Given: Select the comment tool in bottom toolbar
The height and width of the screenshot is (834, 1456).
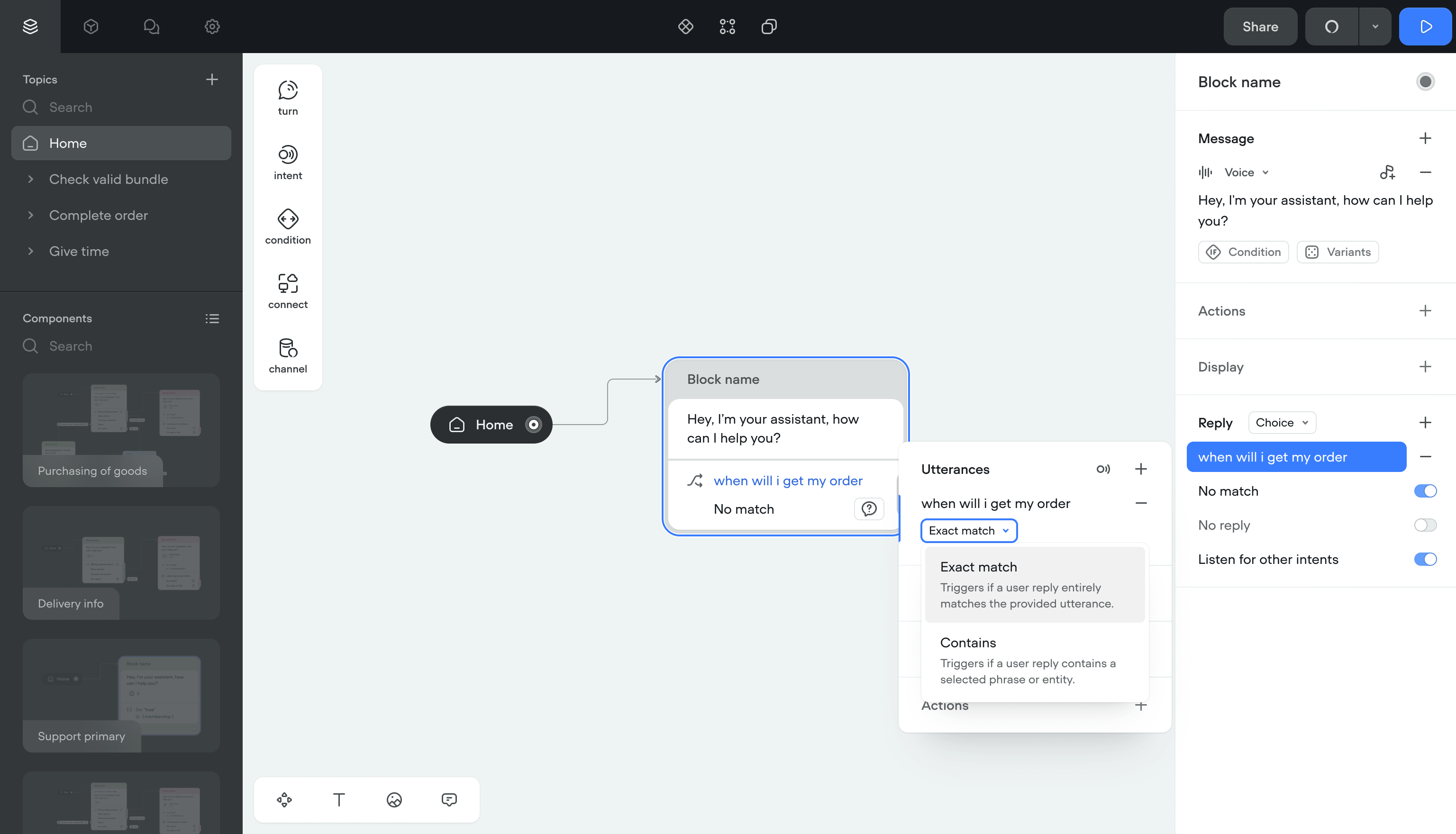Looking at the screenshot, I should pyautogui.click(x=449, y=799).
